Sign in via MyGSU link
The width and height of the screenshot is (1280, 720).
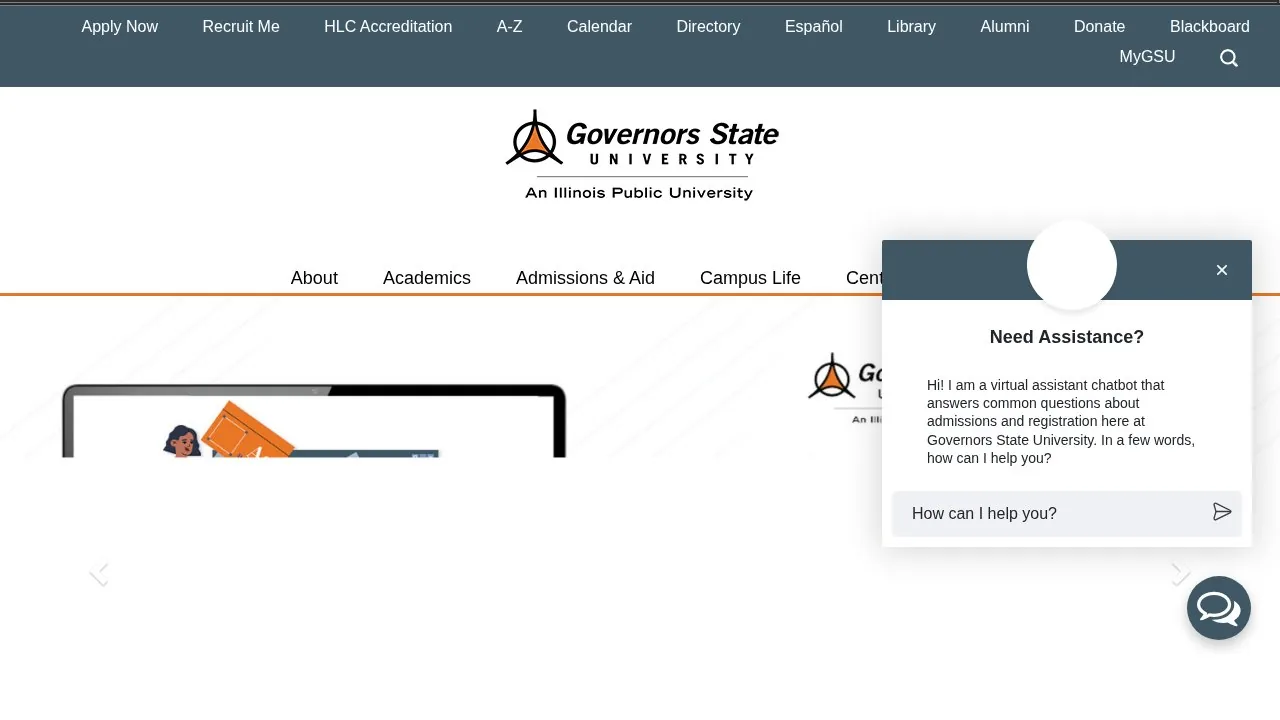(x=1147, y=57)
